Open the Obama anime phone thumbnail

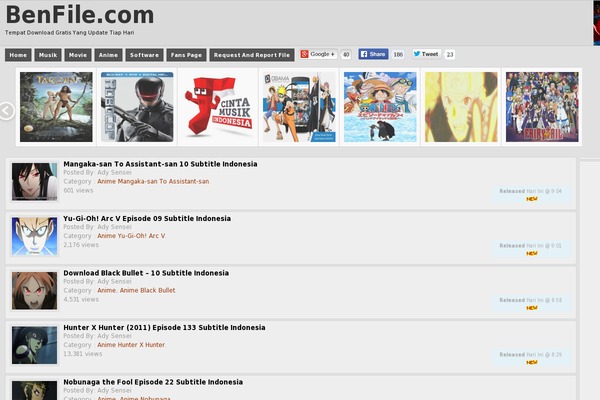299,107
